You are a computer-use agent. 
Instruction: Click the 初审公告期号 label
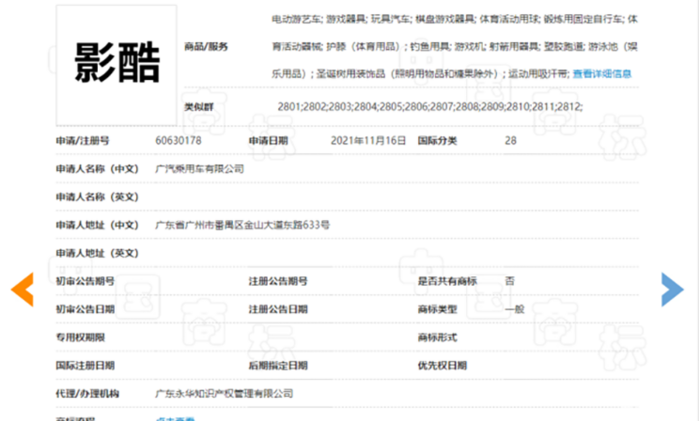(x=85, y=281)
